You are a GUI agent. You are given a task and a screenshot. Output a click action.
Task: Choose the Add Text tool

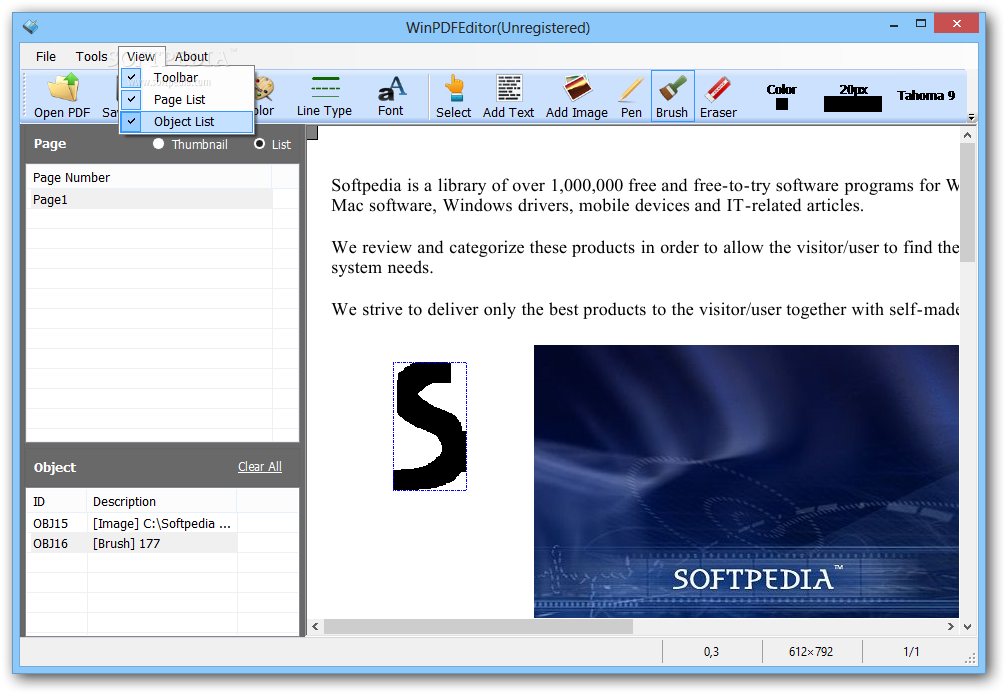(x=508, y=96)
